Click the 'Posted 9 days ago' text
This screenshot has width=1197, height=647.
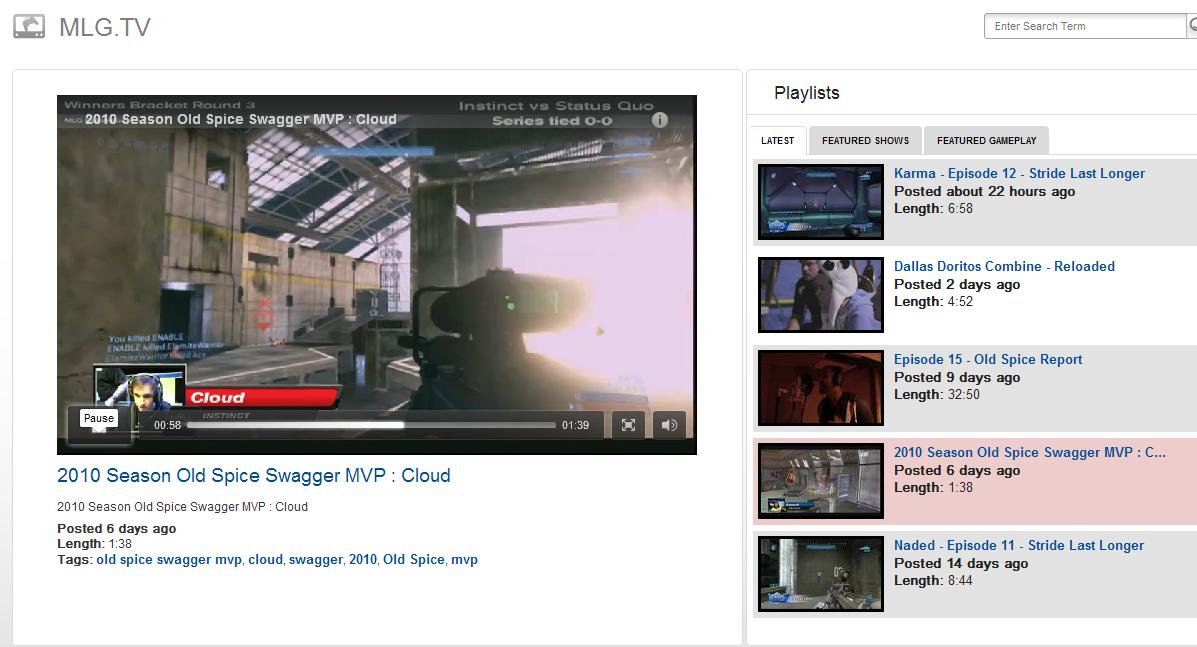pos(957,378)
